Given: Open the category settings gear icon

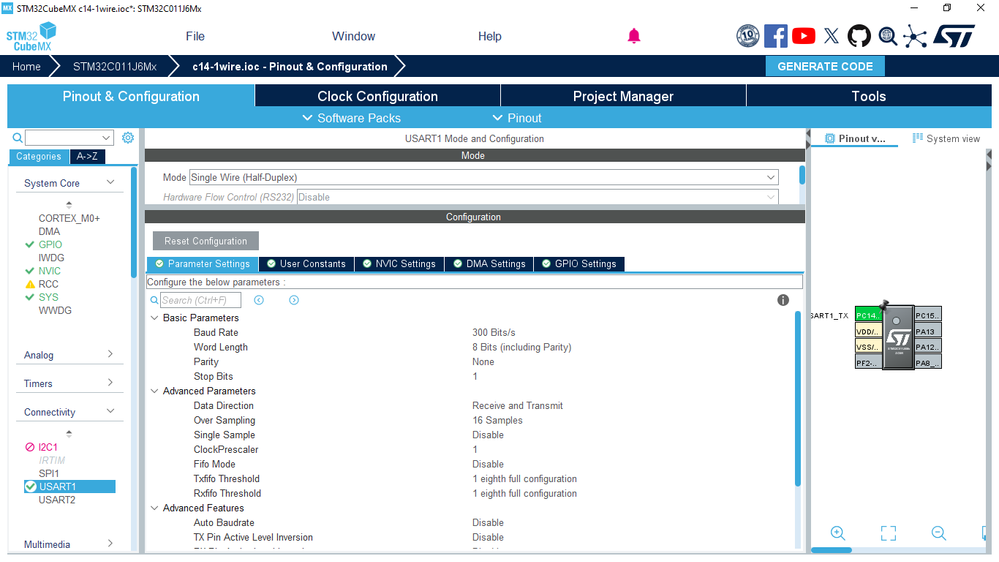Looking at the screenshot, I should tap(127, 138).
